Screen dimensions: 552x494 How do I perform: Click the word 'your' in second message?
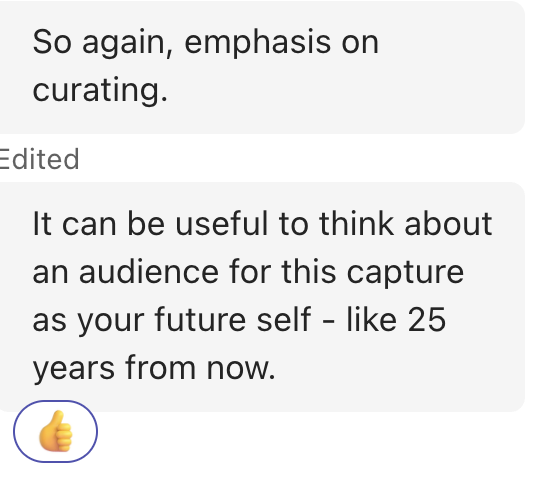pyautogui.click(x=111, y=321)
